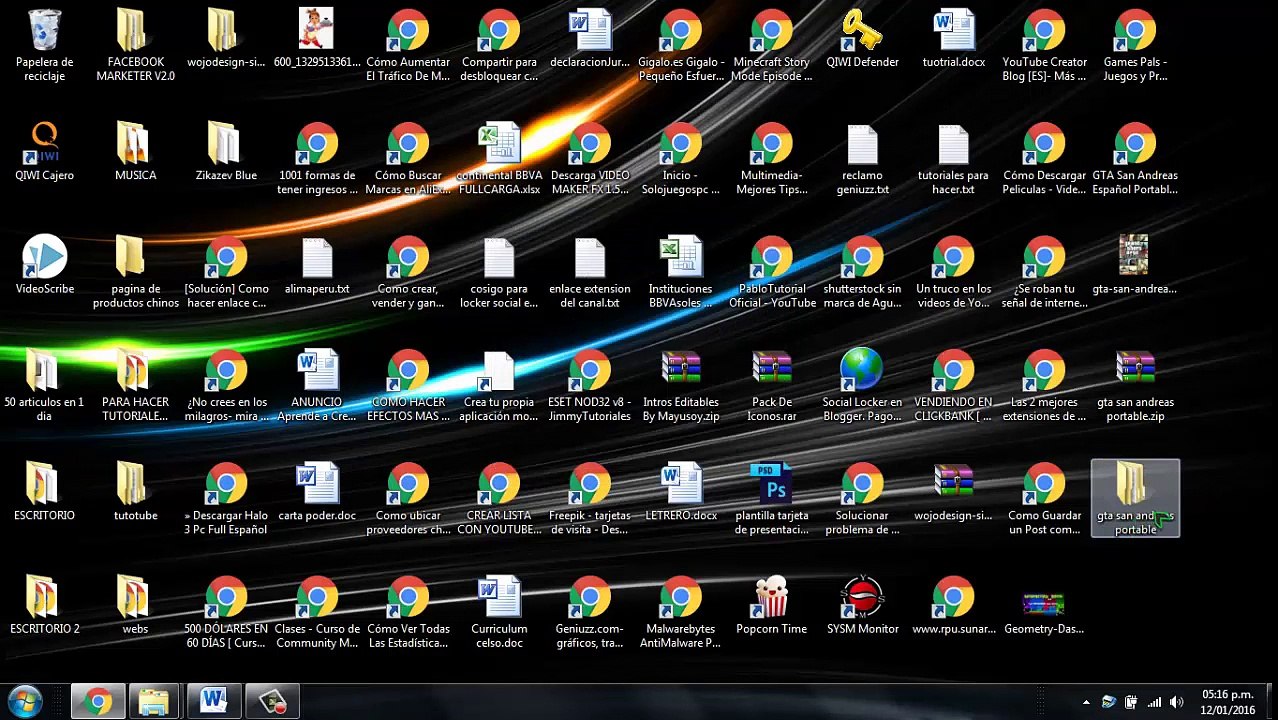Click the Windows Start button
Image resolution: width=1278 pixels, height=720 pixels.
coord(24,701)
